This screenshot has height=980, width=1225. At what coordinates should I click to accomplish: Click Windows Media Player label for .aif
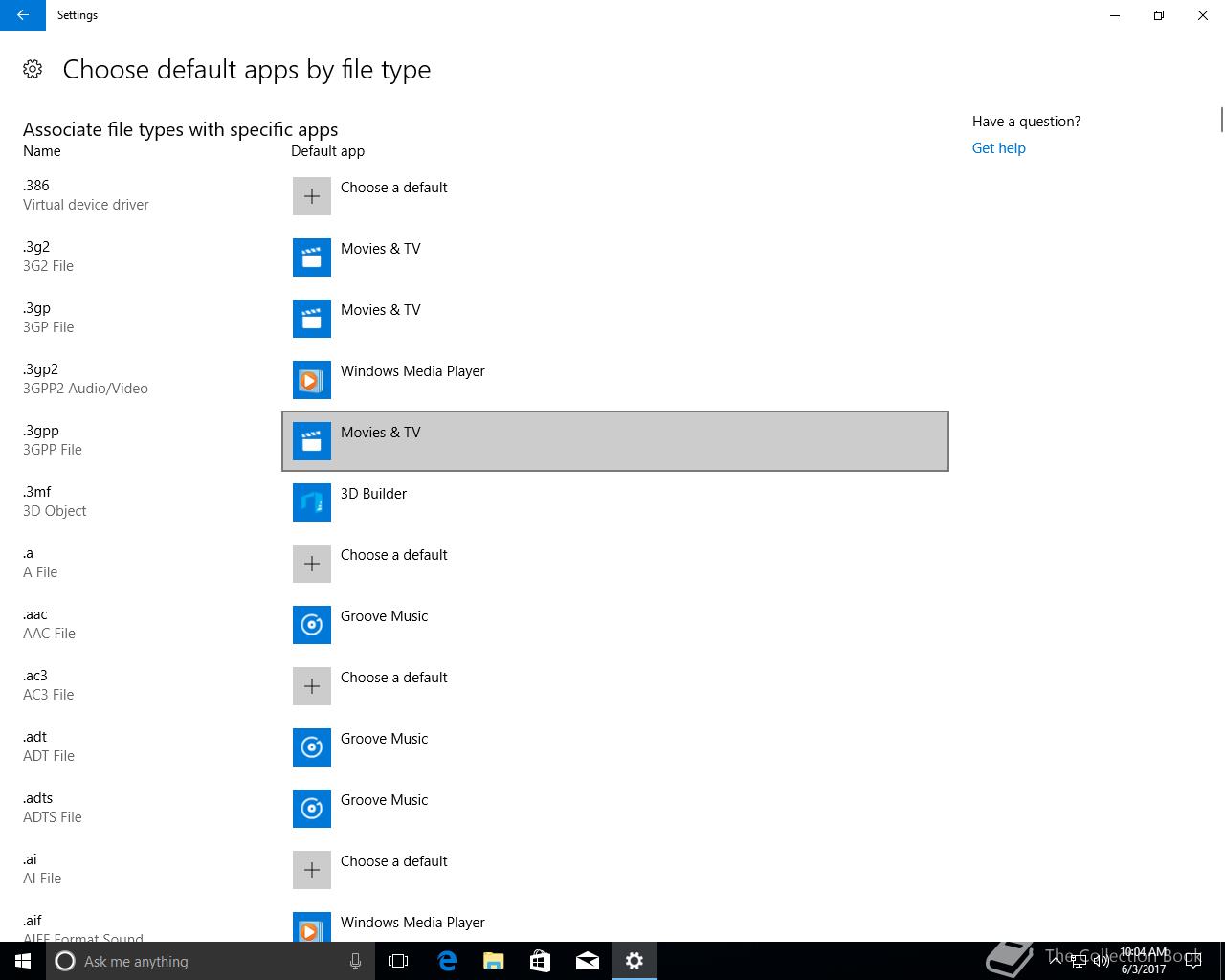pos(412,923)
